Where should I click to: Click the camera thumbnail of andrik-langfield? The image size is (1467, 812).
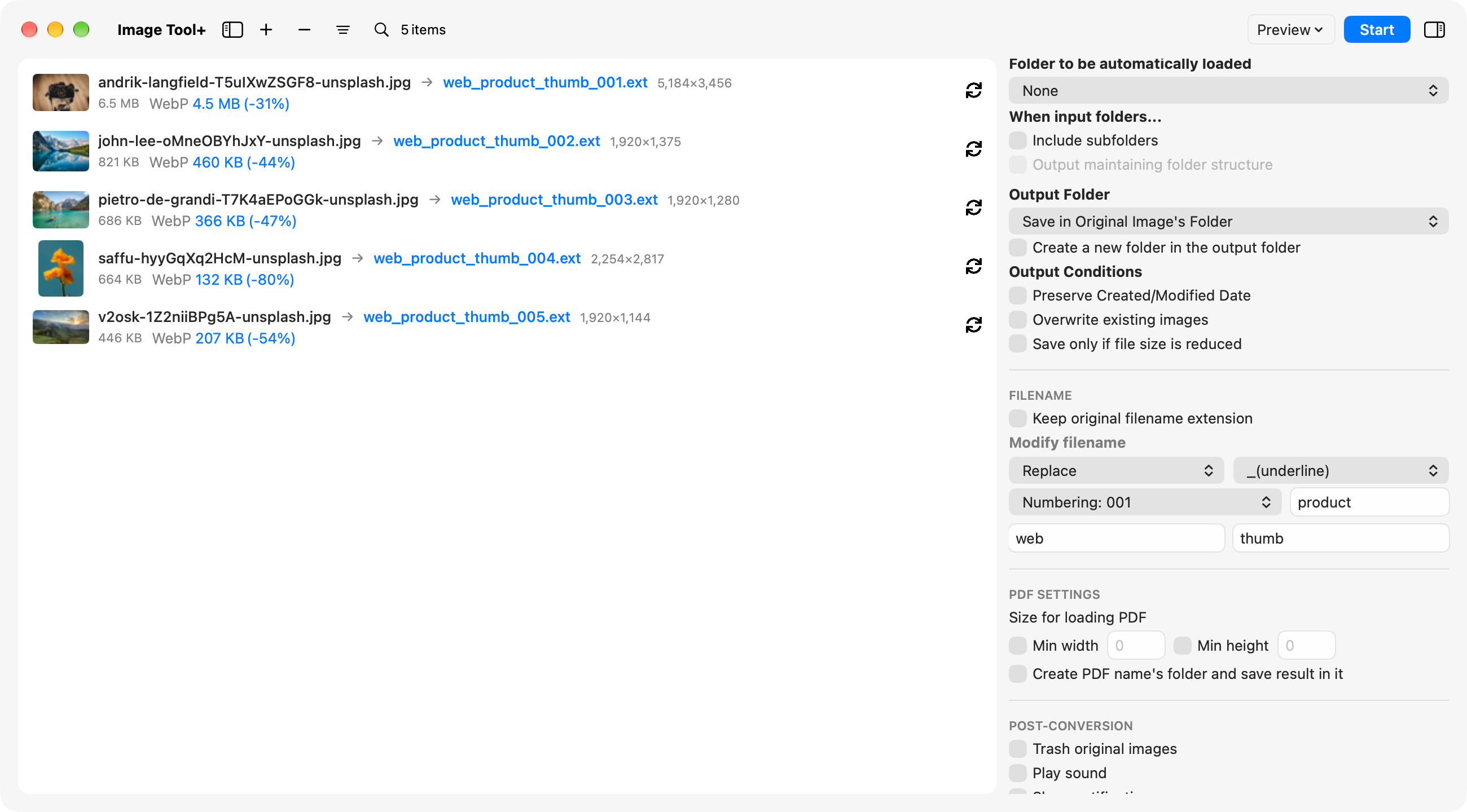[x=61, y=92]
